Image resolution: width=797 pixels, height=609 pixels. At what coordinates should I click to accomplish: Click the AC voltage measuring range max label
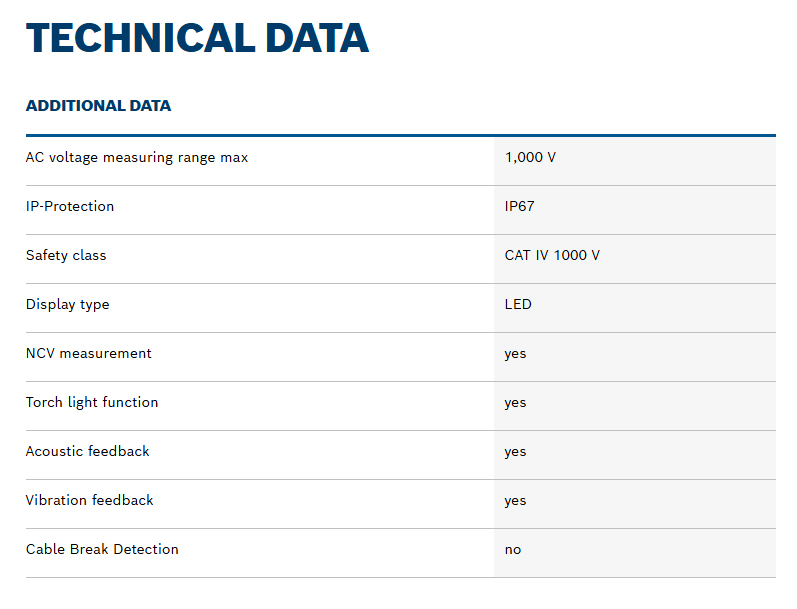pyautogui.click(x=137, y=157)
